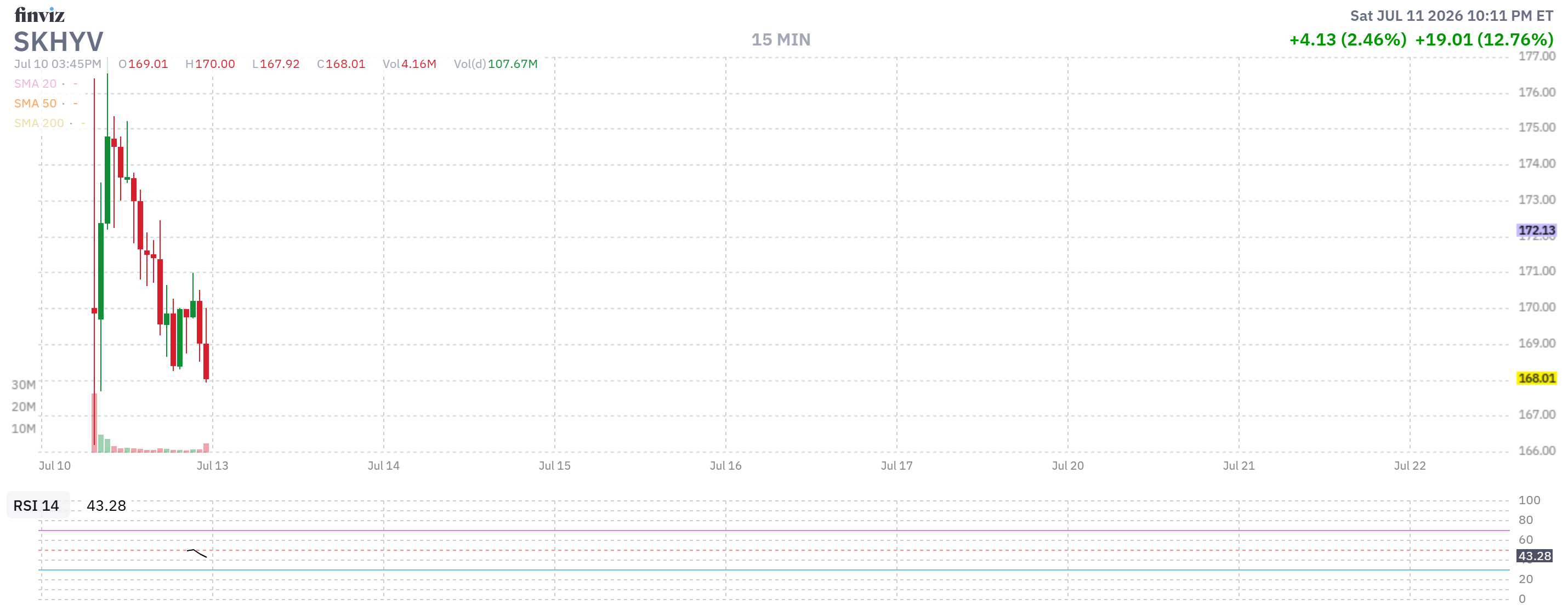Click the 172.13 price axis marker
The width and height of the screenshot is (1568, 616).
tap(1536, 230)
